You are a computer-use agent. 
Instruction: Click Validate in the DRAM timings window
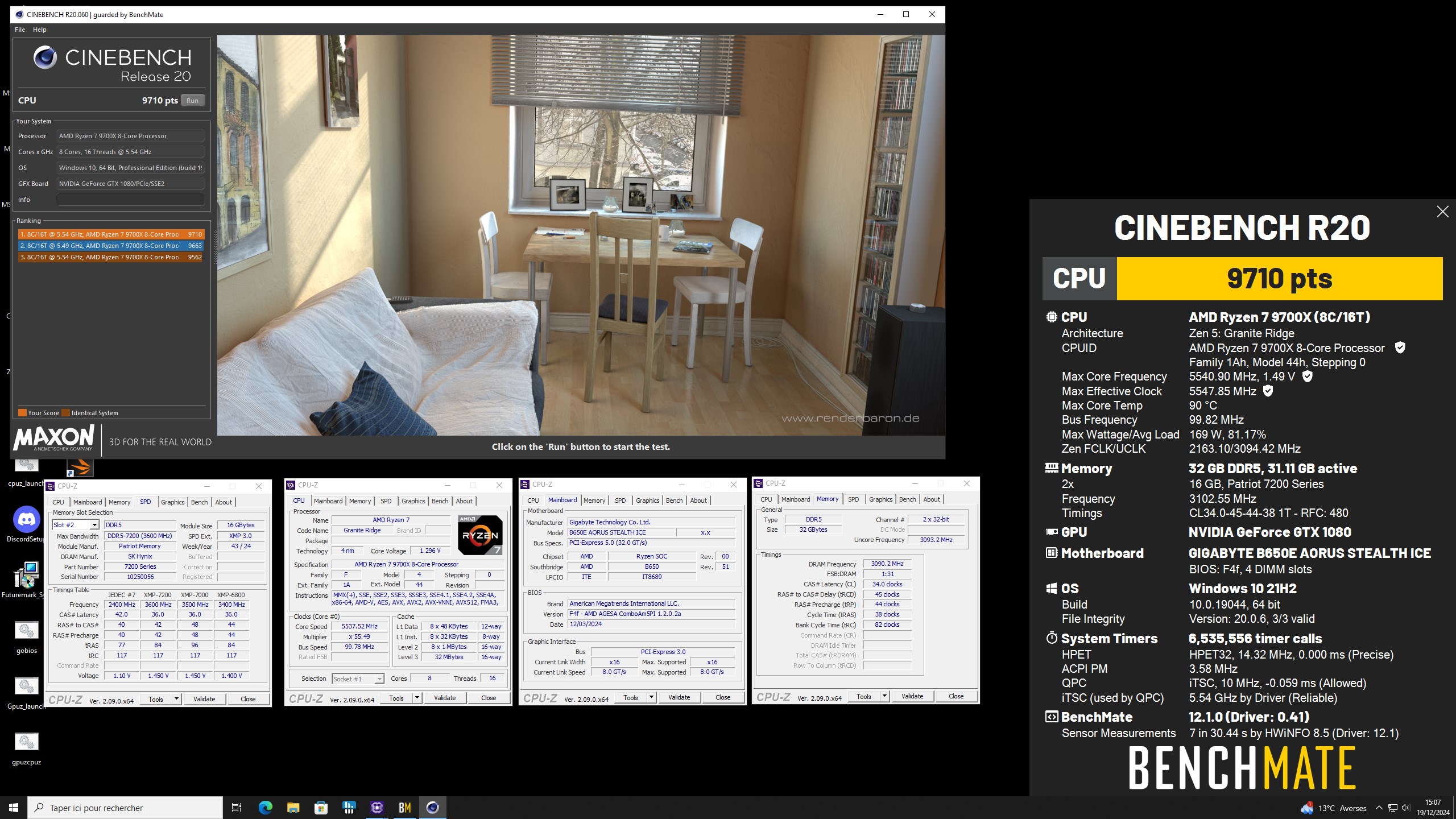tap(912, 696)
